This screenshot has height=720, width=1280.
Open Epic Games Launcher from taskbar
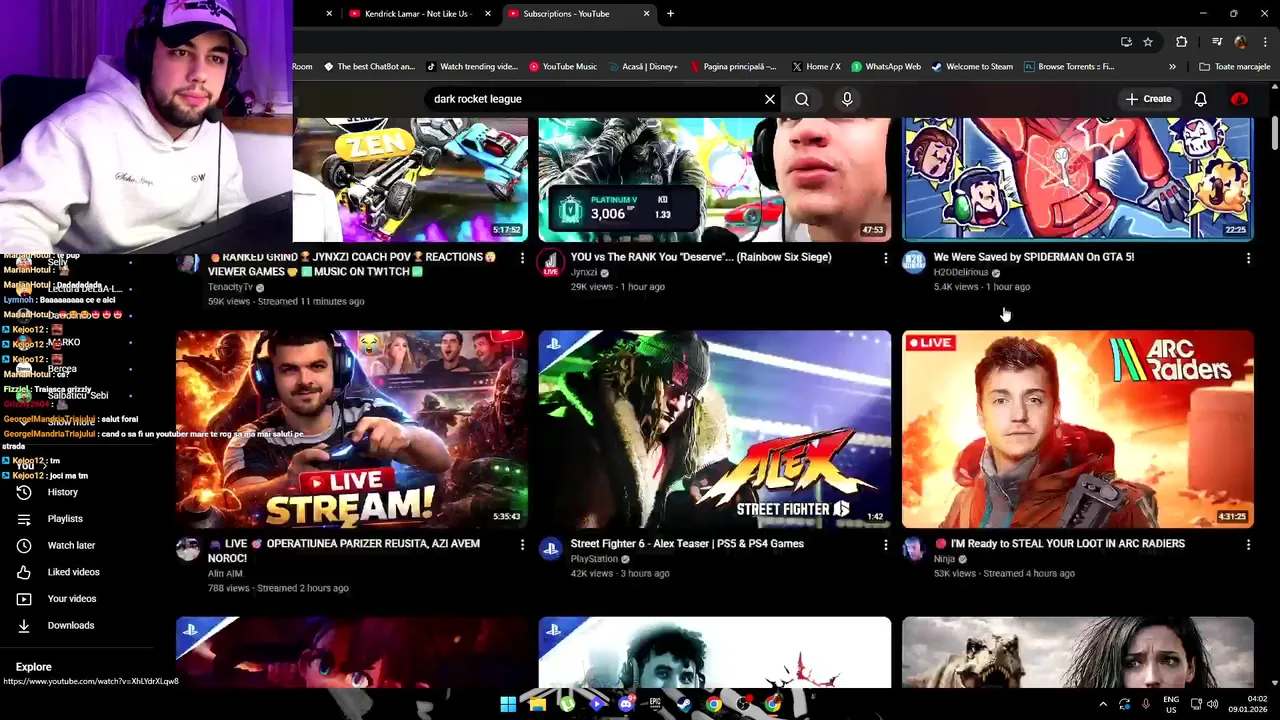pos(655,704)
